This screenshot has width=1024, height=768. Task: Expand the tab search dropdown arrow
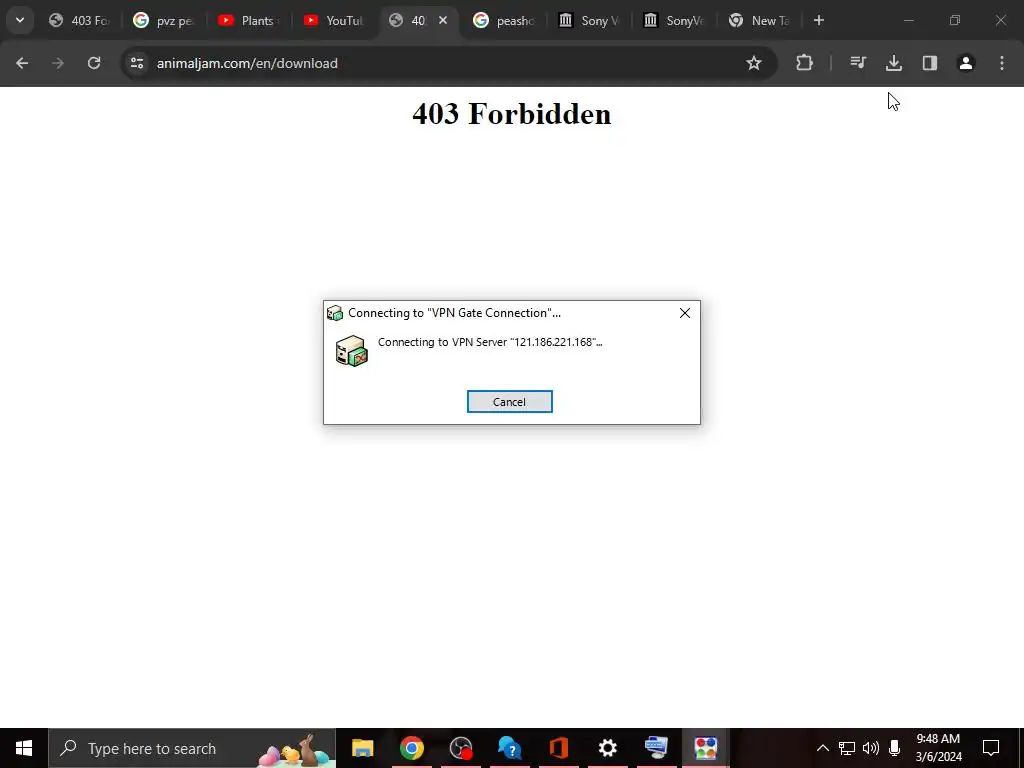coord(20,20)
